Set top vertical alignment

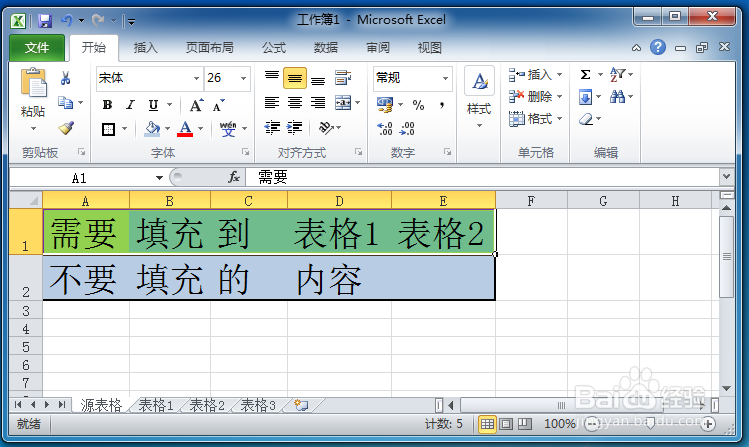tap(272, 76)
